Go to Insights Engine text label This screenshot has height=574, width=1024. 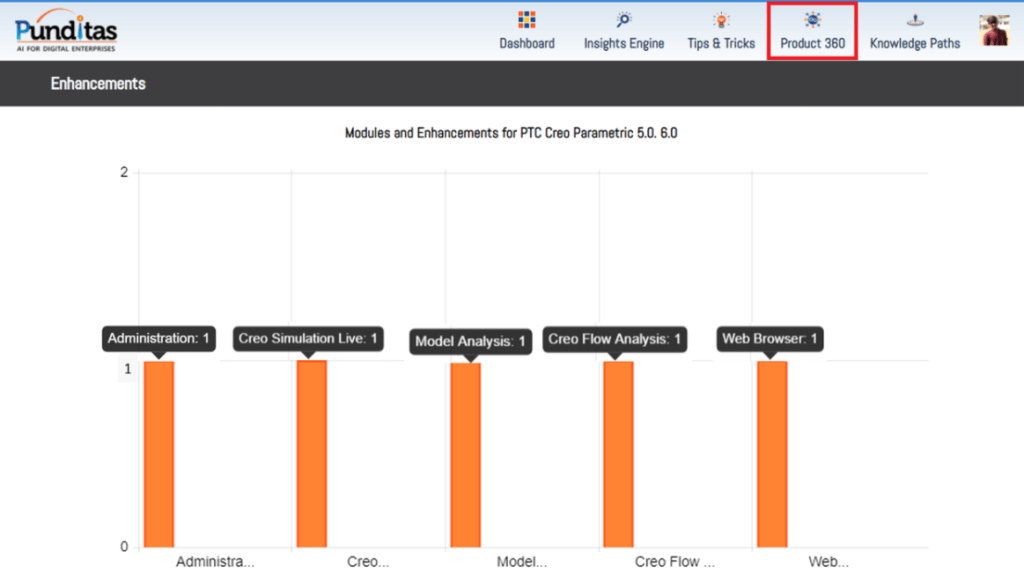coord(624,44)
